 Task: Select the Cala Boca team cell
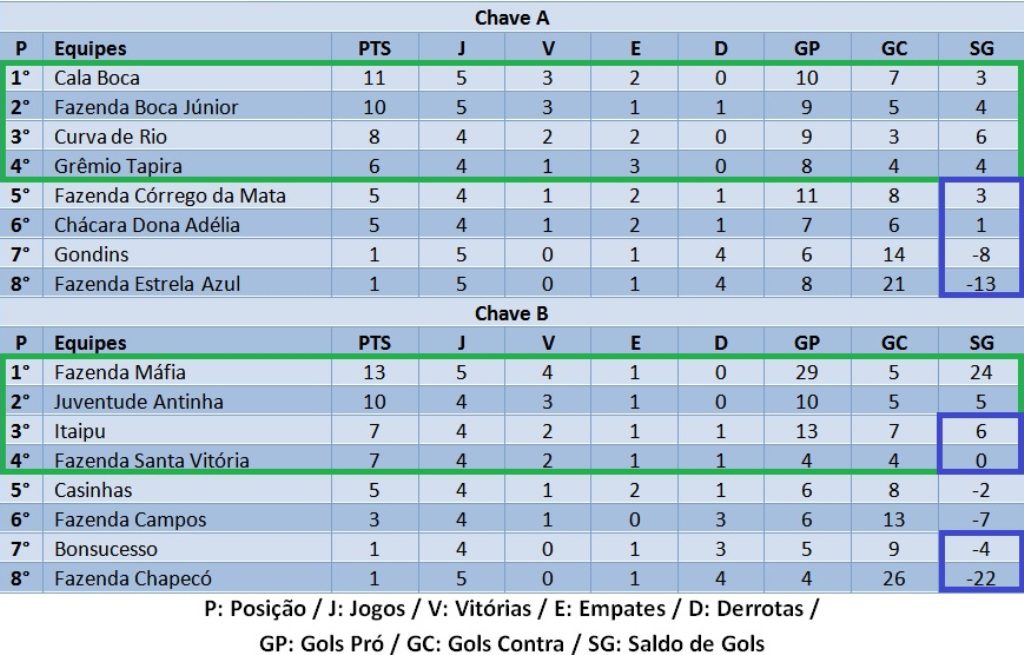coord(97,78)
